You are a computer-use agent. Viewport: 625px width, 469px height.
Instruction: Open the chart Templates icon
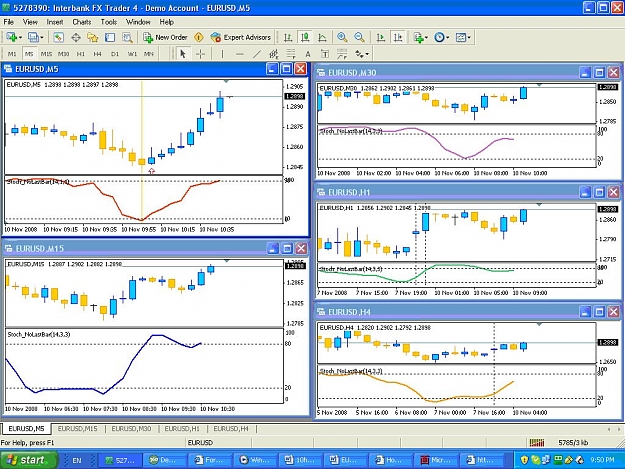(460, 37)
